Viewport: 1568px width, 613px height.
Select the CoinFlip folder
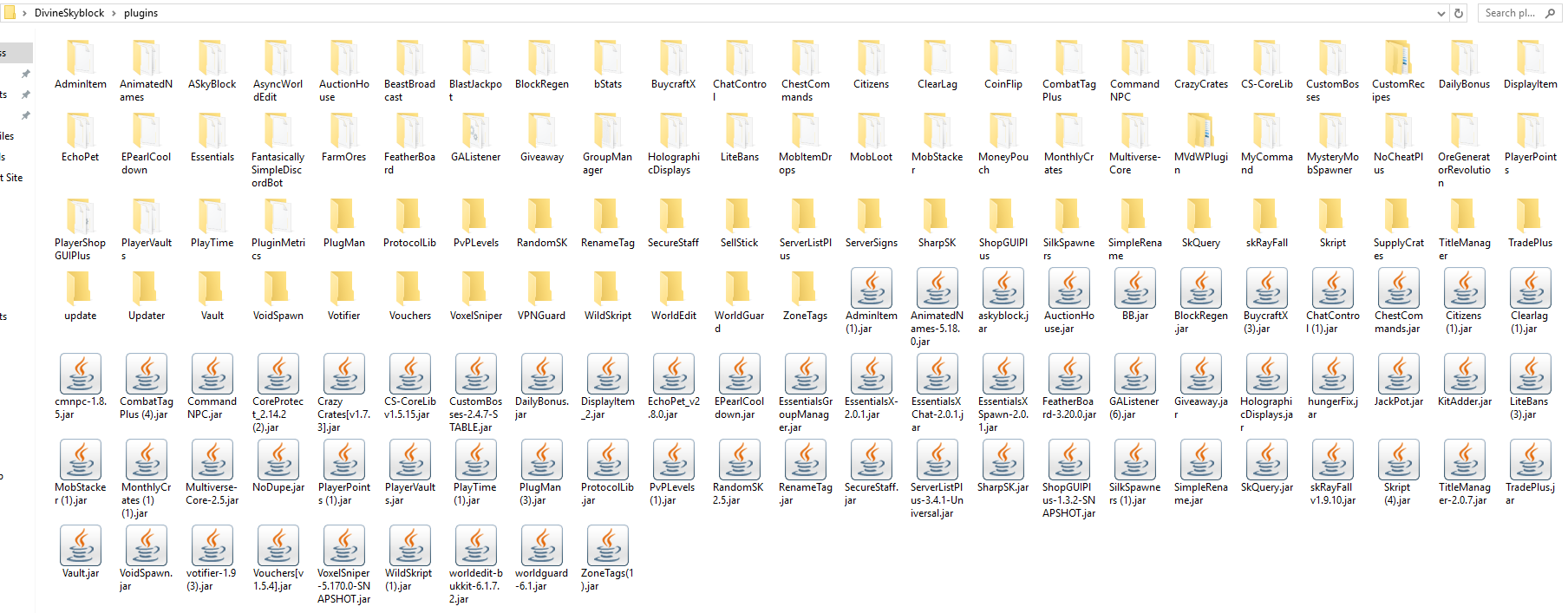click(1003, 64)
